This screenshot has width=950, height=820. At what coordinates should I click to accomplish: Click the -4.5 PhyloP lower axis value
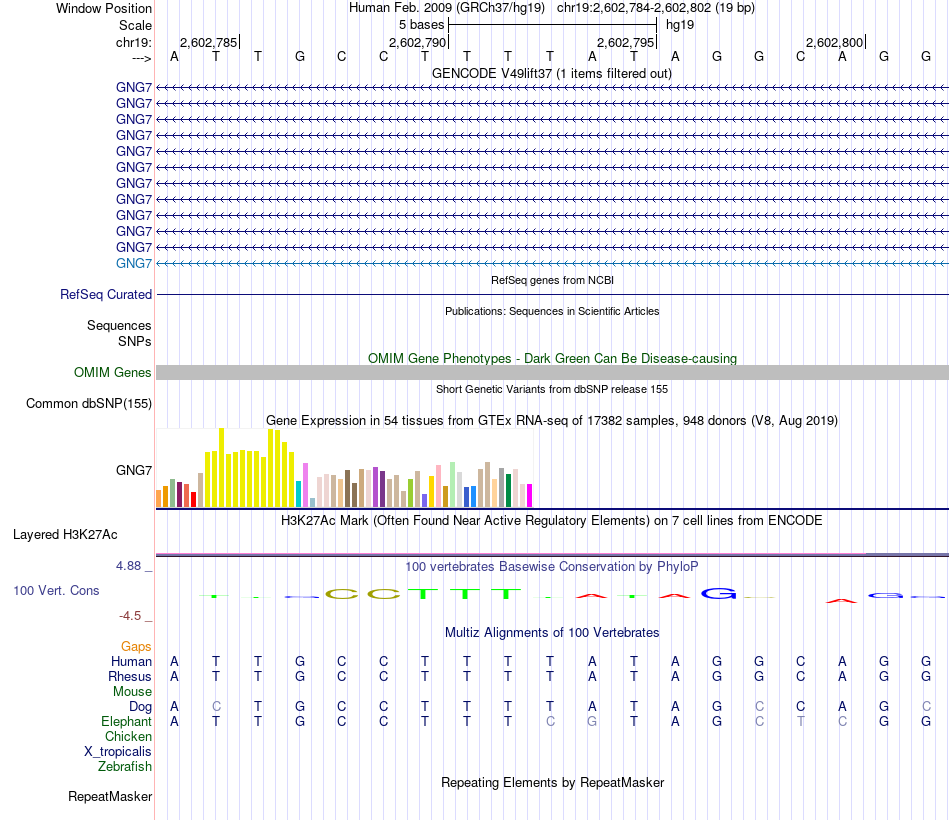tap(130, 616)
